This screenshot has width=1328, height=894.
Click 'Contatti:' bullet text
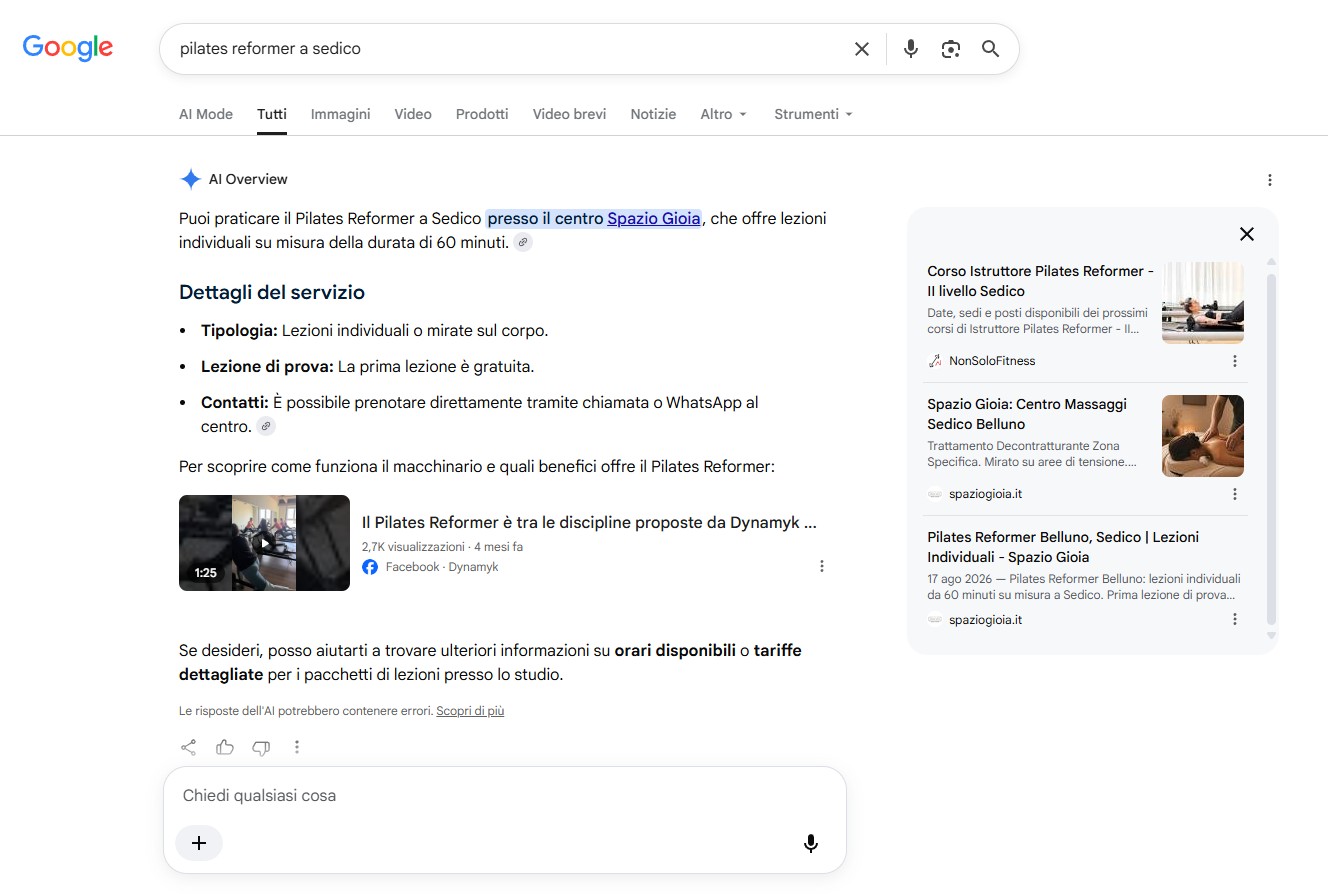click(235, 403)
